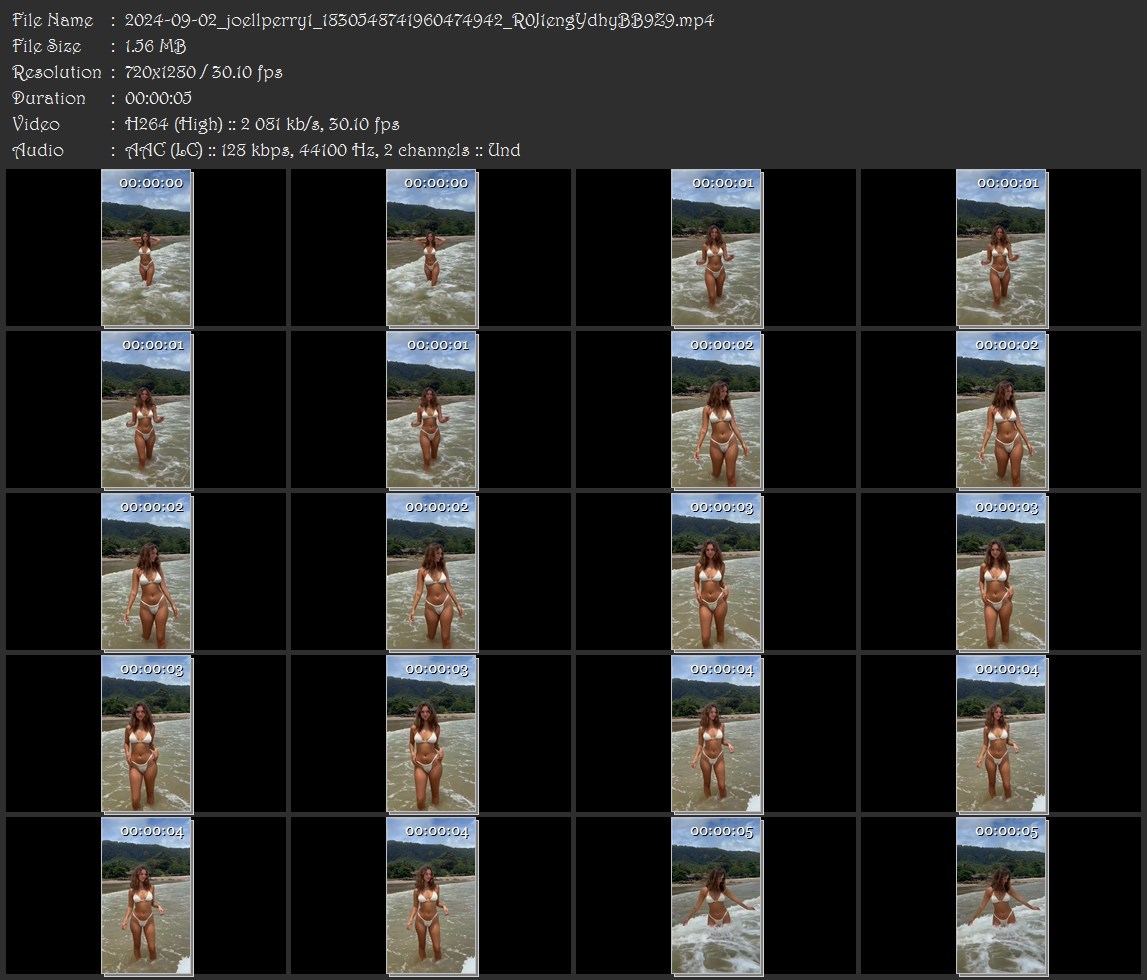The height and width of the screenshot is (980, 1147).
Task: Click the 'H264 (High) :: 2 081 kb/s' video value
Action: click(x=262, y=124)
